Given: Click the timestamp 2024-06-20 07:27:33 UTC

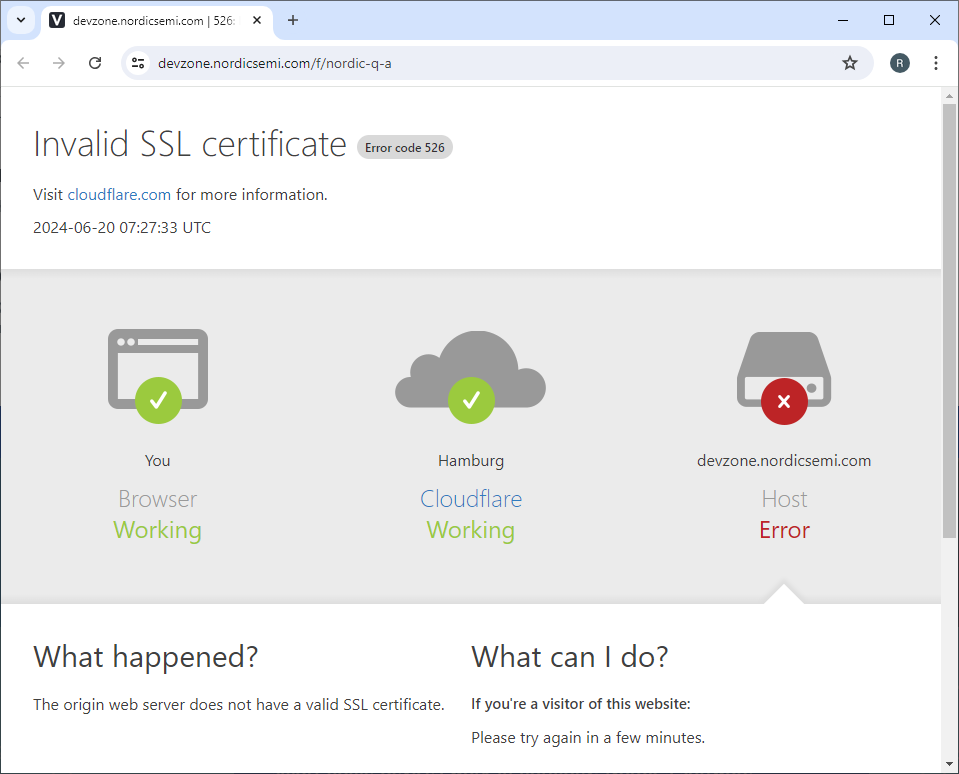Looking at the screenshot, I should point(122,227).
